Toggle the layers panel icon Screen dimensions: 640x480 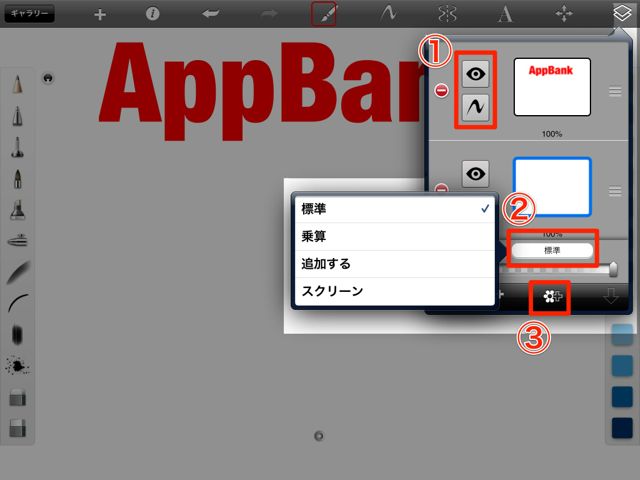pyautogui.click(x=622, y=13)
